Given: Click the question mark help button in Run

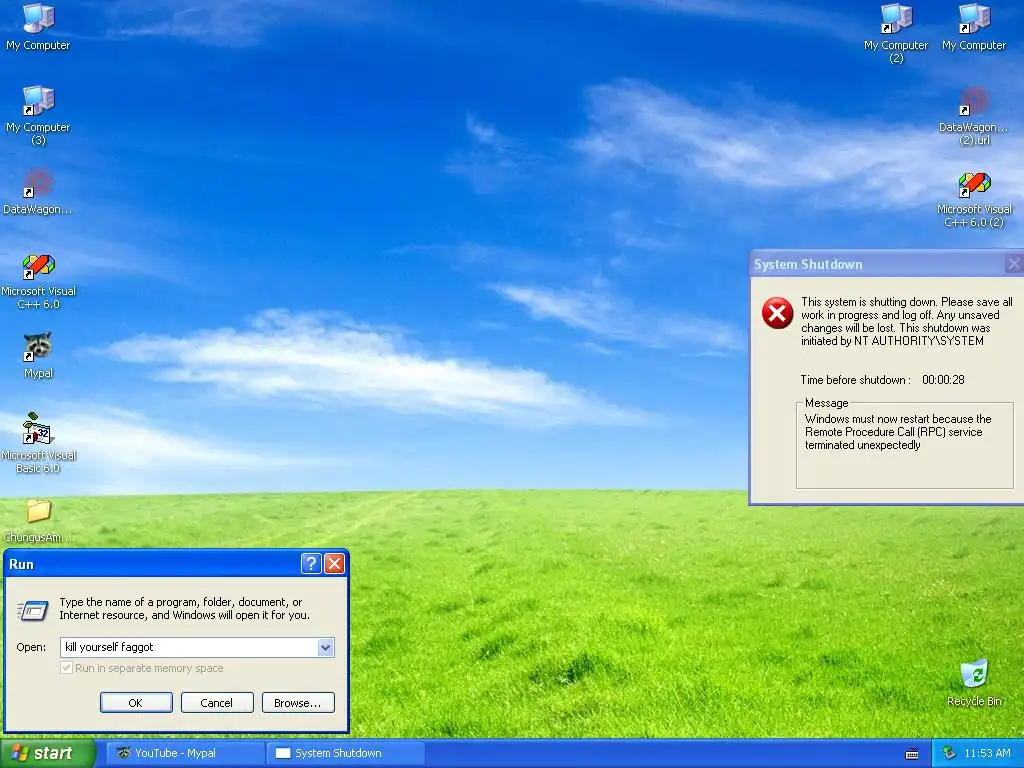Looking at the screenshot, I should 311,563.
